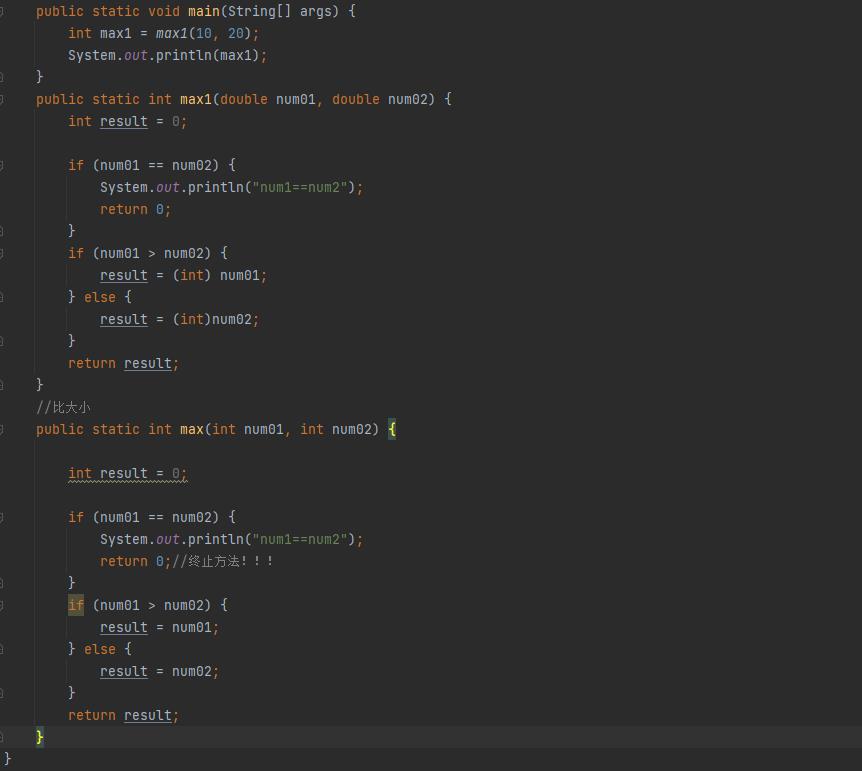The image size is (862, 771).
Task: Click the highlighted 'if' keyword
Action: click(x=76, y=605)
